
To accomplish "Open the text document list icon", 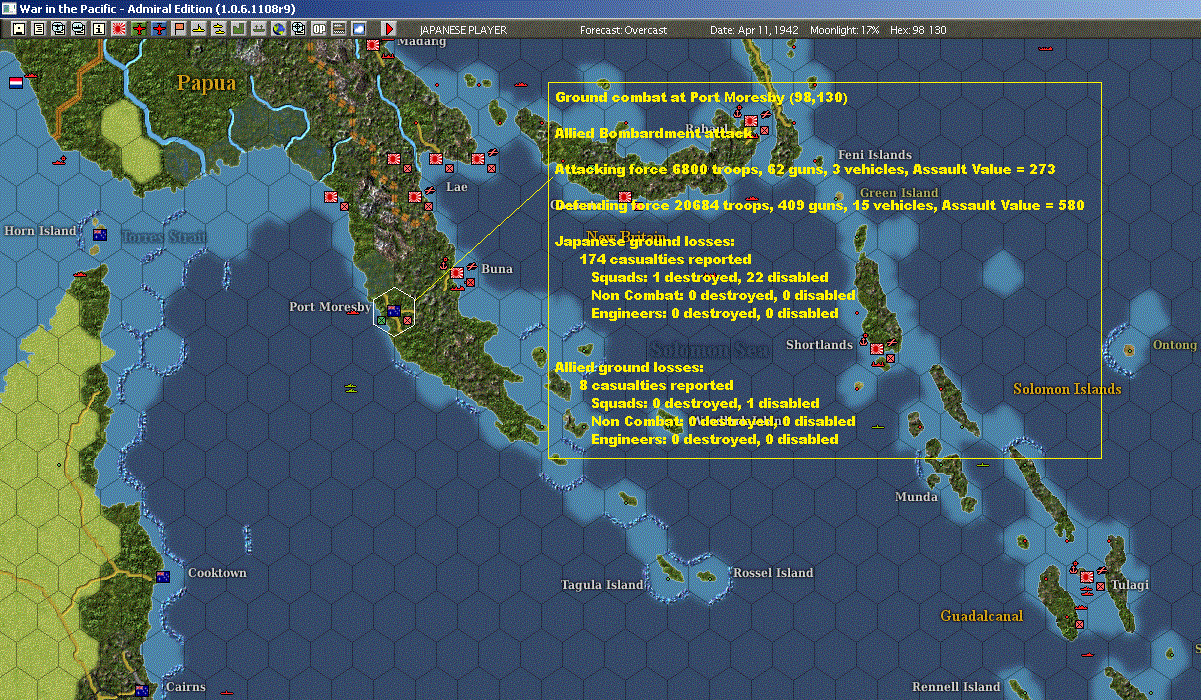I will coord(39,29).
